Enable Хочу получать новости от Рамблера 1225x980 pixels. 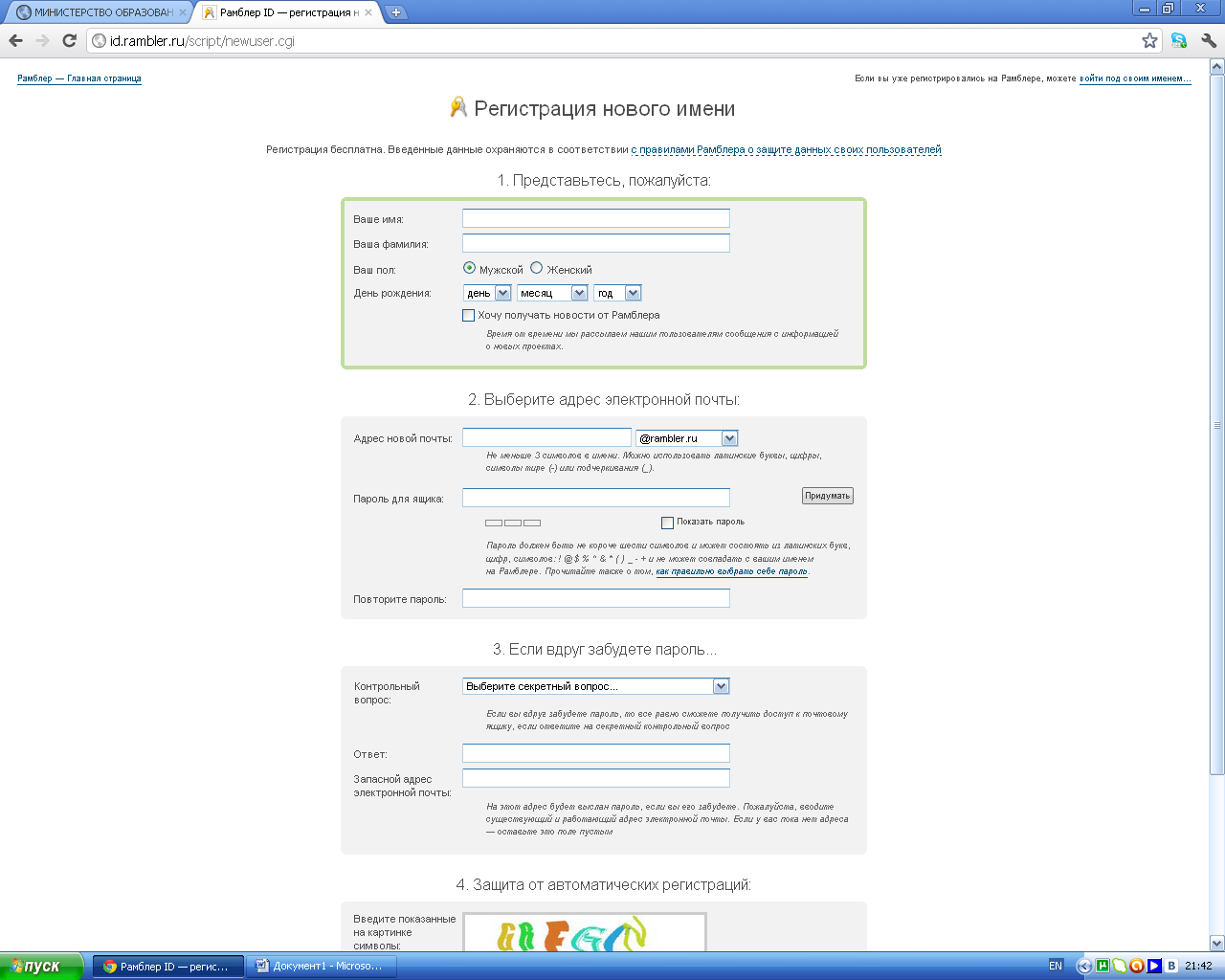tap(469, 315)
